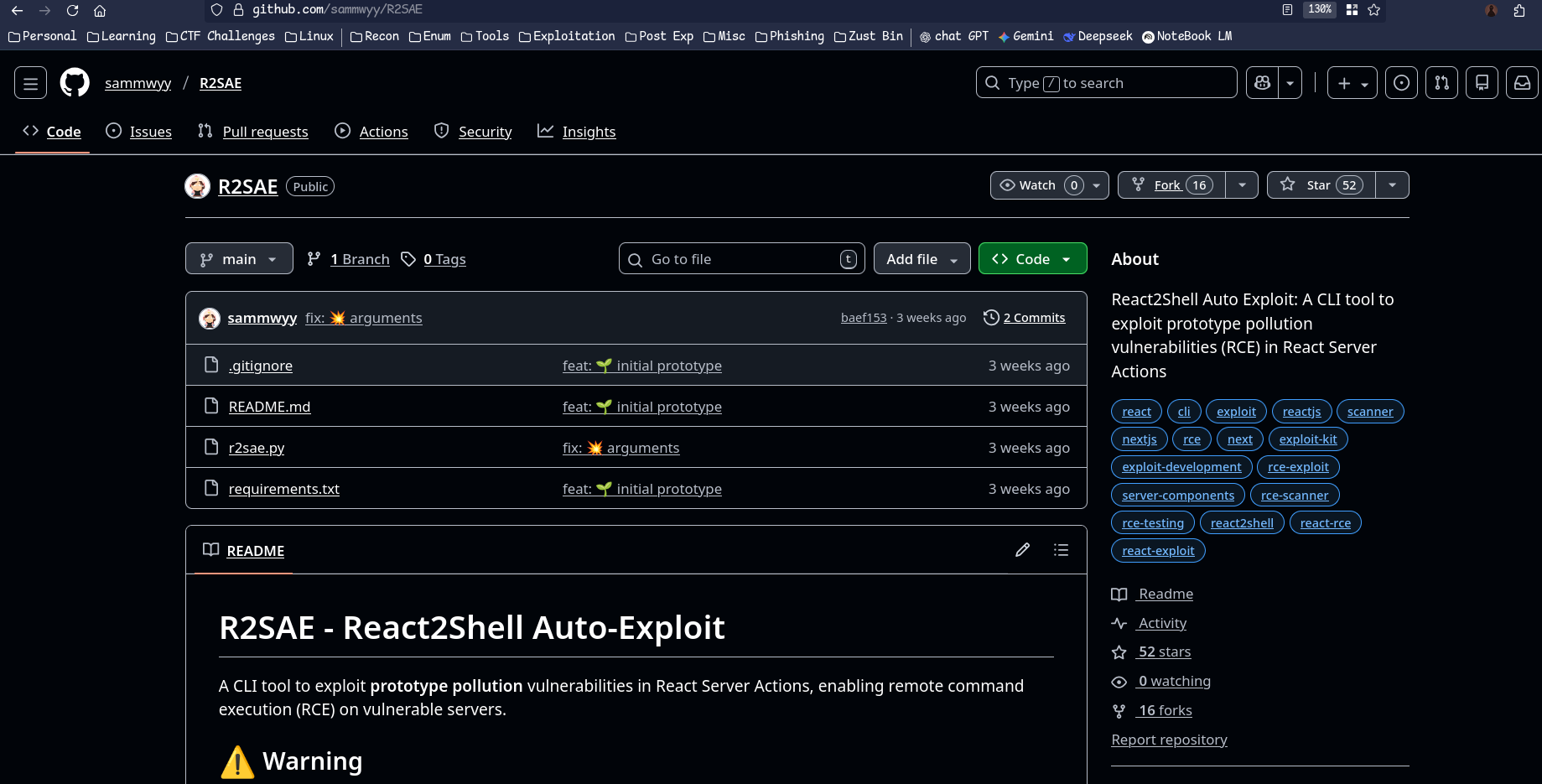Viewport: 1542px width, 784px height.
Task: Expand the fork options dropdown arrow
Action: [1242, 185]
